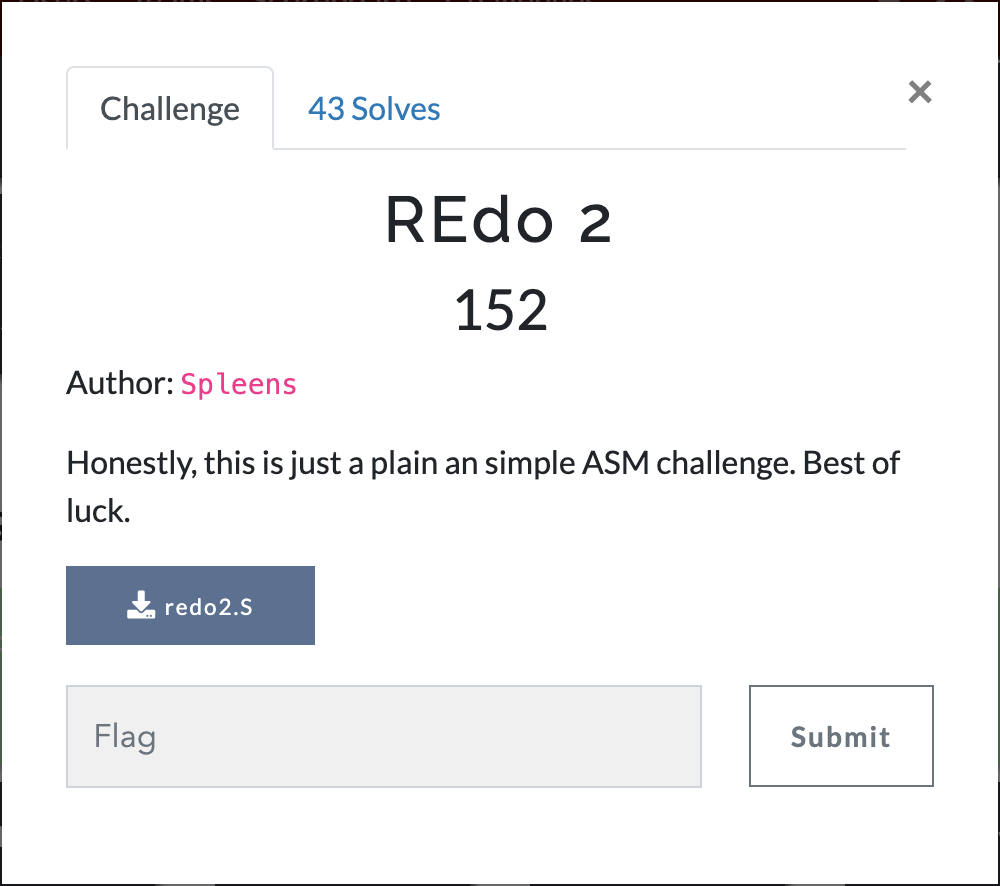Image resolution: width=1000 pixels, height=886 pixels.
Task: Click the Author: label
Action: point(120,383)
